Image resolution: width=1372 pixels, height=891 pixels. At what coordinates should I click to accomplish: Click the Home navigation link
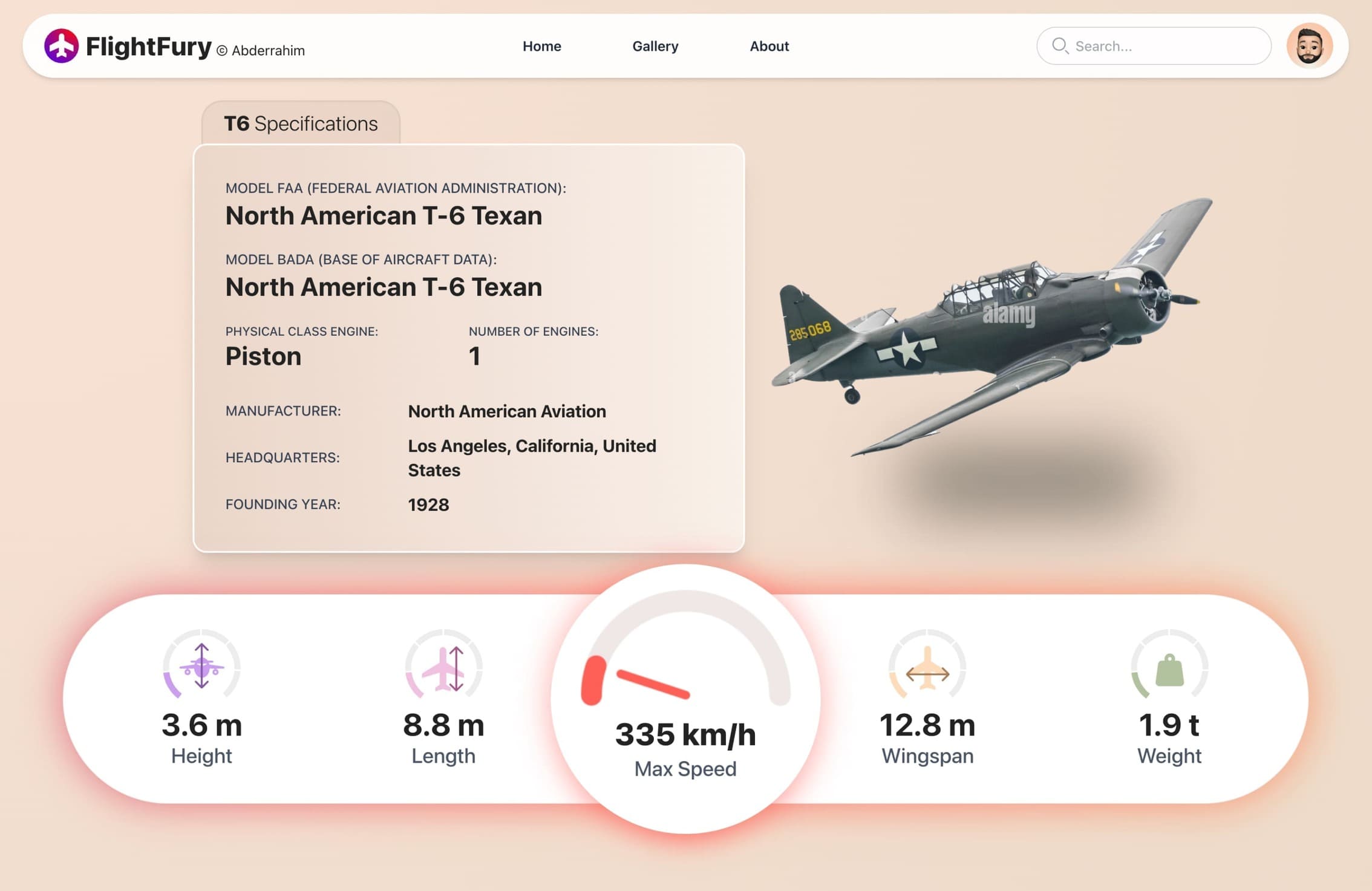coord(541,46)
